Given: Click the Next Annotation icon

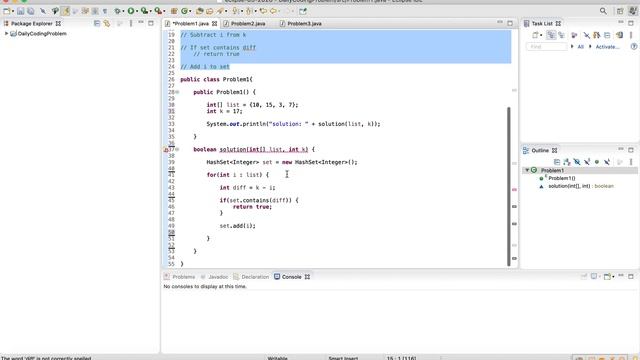Looking at the screenshot, I should (x=236, y=11).
